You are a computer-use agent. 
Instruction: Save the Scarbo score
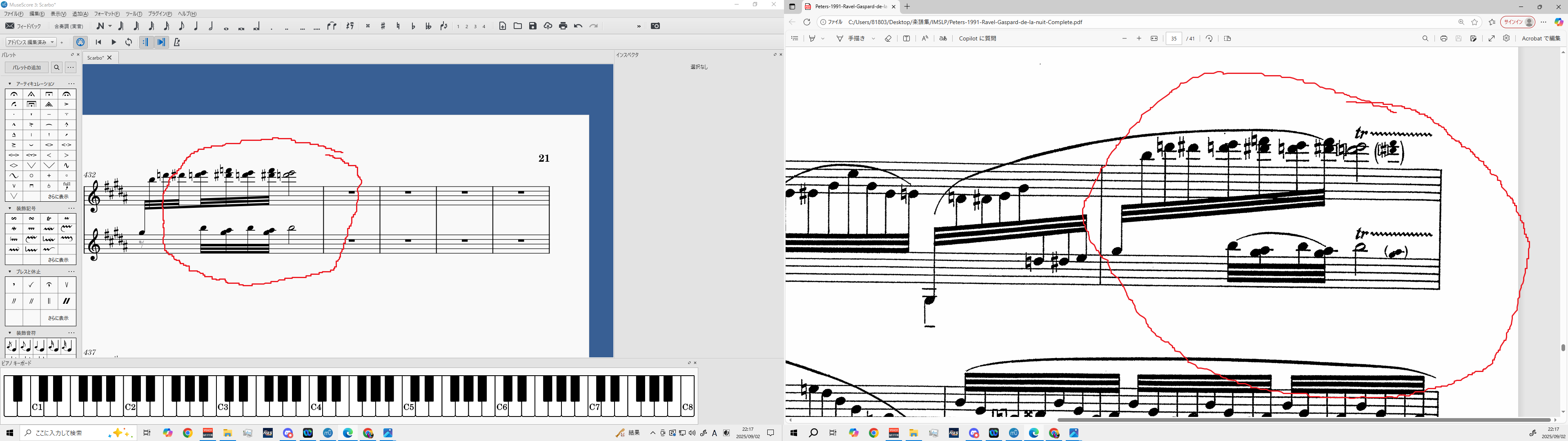point(532,26)
